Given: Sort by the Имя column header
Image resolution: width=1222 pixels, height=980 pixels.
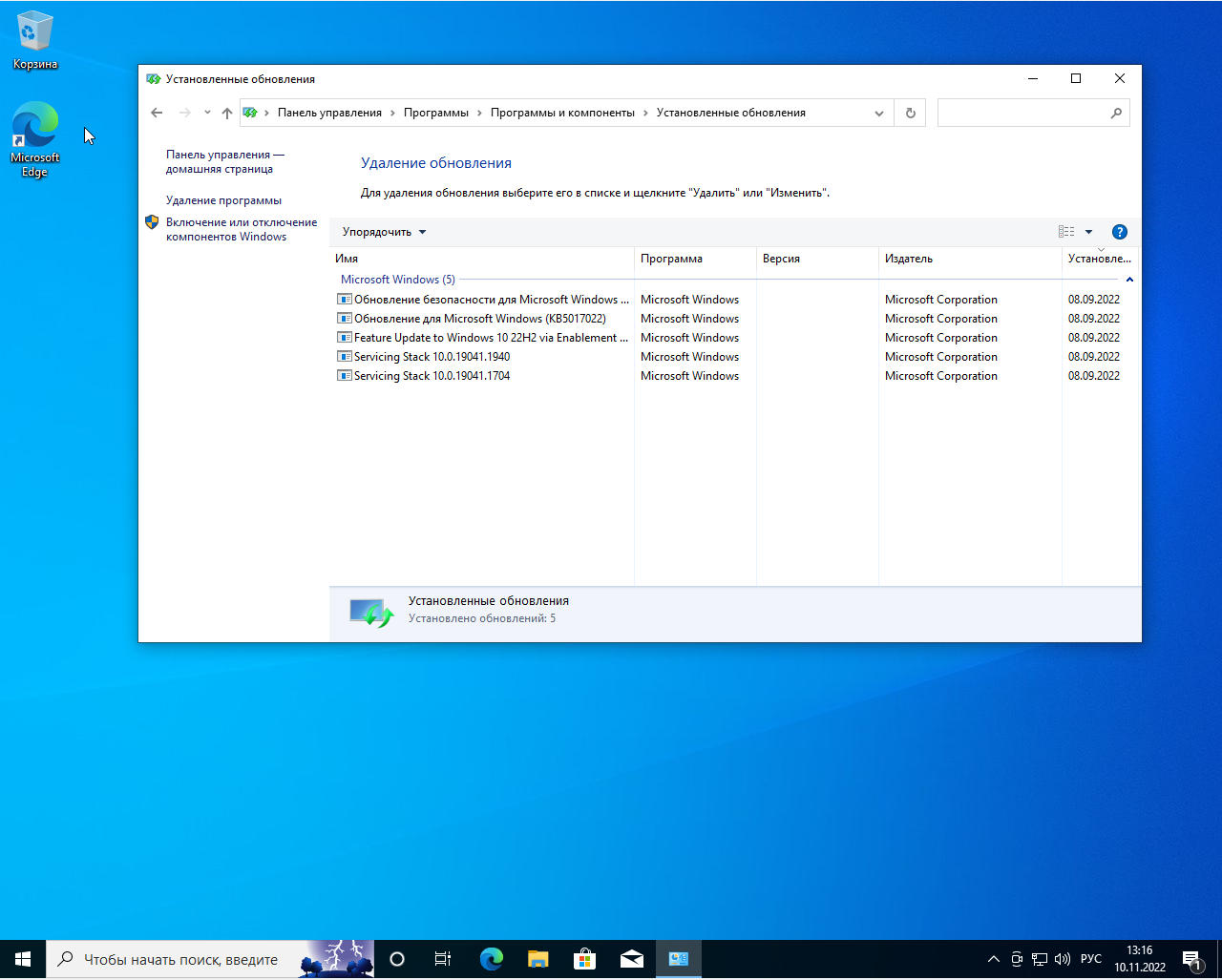Looking at the screenshot, I should click(482, 259).
